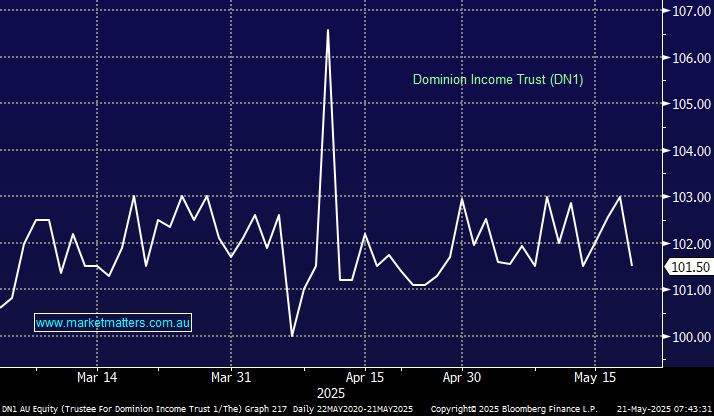Select the 101.00 axis value
The image size is (714, 416).
point(692,290)
